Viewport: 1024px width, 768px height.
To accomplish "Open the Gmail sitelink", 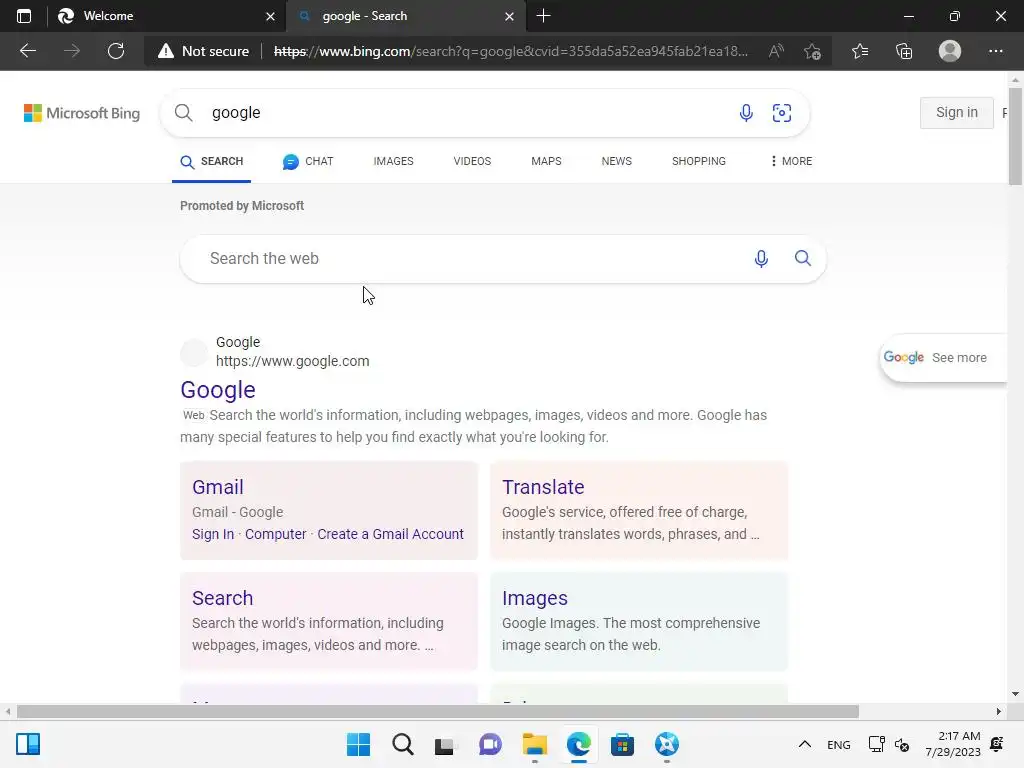I will point(217,487).
